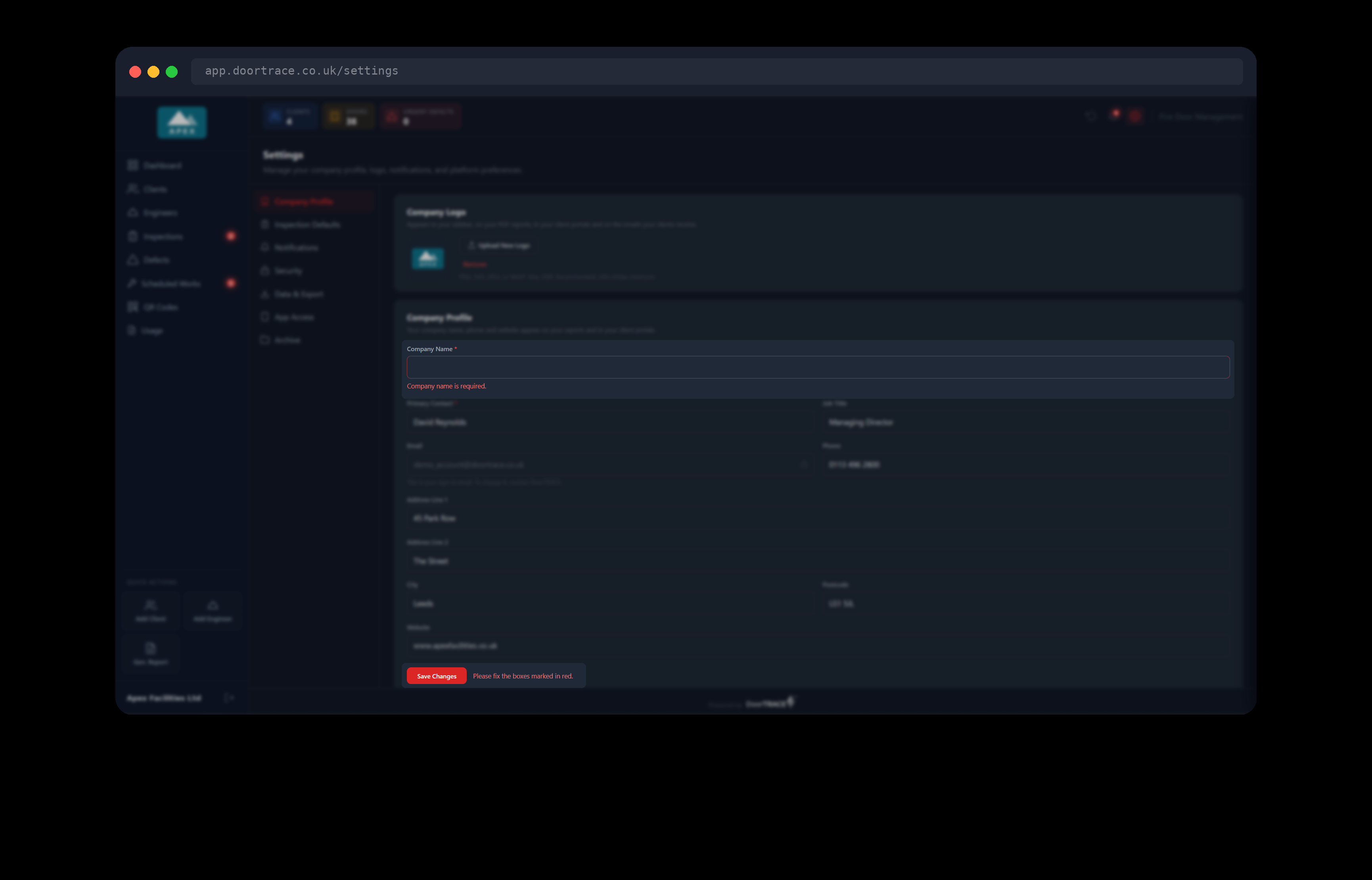Switch to the Notifications settings tab
Viewport: 1372px width, 880px height.
[x=314, y=248]
